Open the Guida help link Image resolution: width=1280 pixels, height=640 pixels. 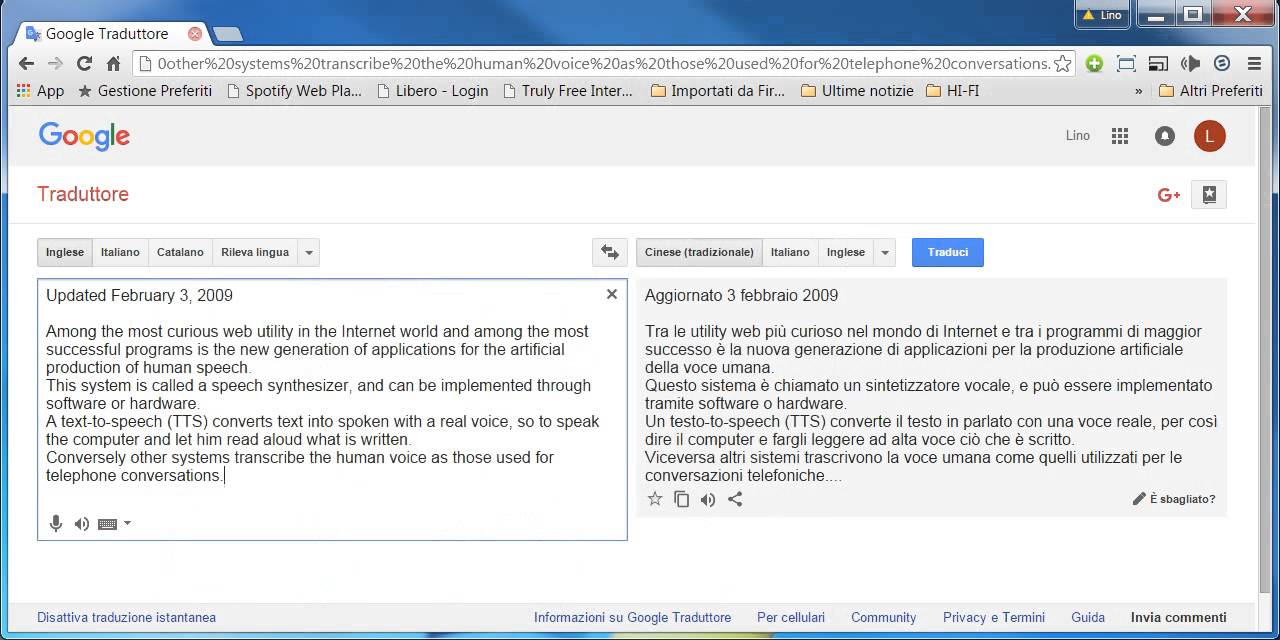coord(1088,617)
